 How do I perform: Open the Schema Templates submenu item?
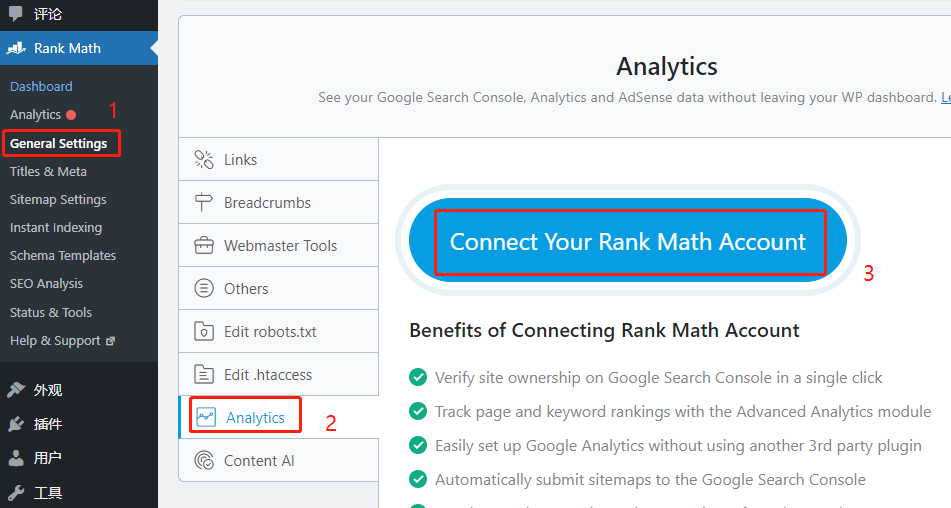pos(63,256)
